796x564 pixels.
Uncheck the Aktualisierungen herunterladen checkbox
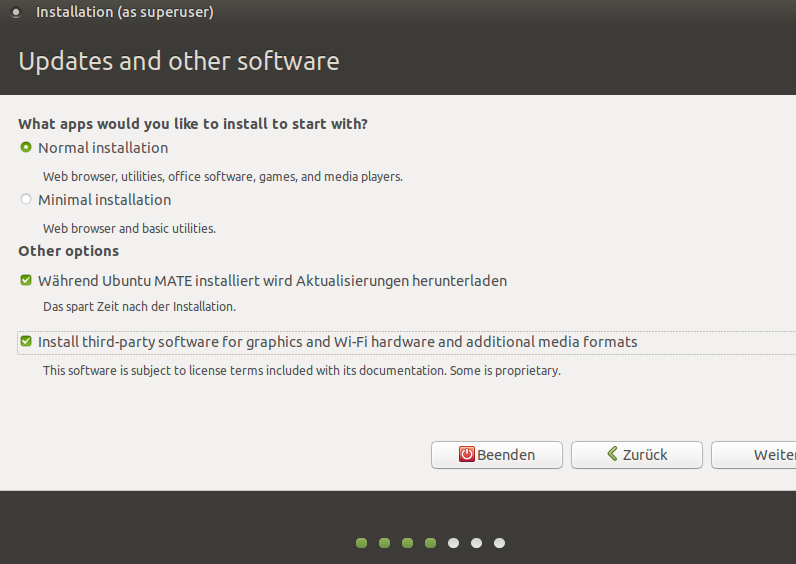26,281
